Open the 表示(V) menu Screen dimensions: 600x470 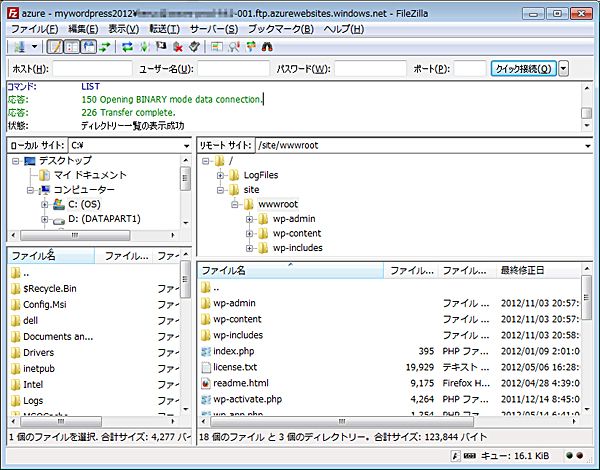pyautogui.click(x=124, y=29)
